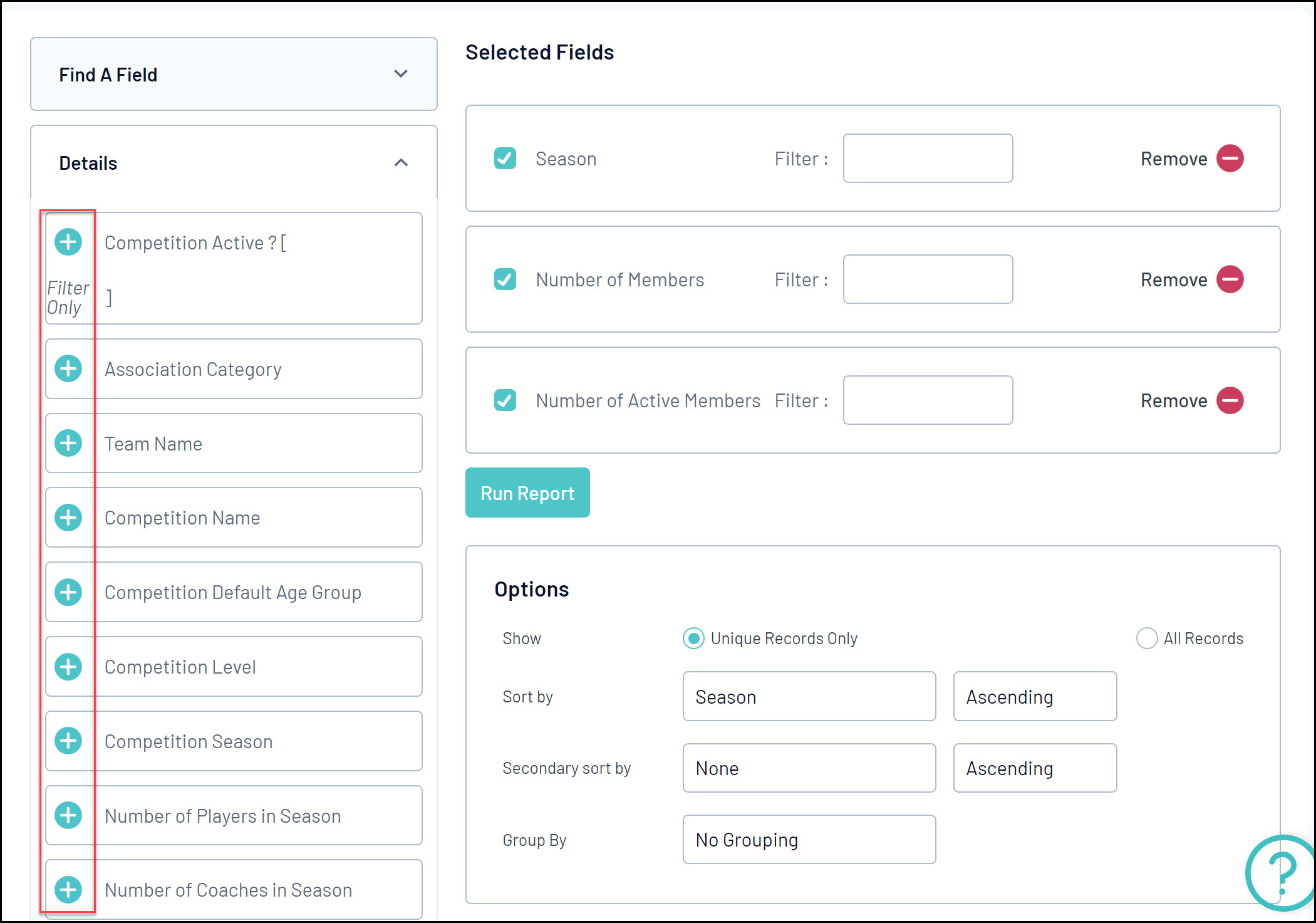Uncheck the Season field checkbox
The height and width of the screenshot is (923, 1316).
click(x=505, y=159)
